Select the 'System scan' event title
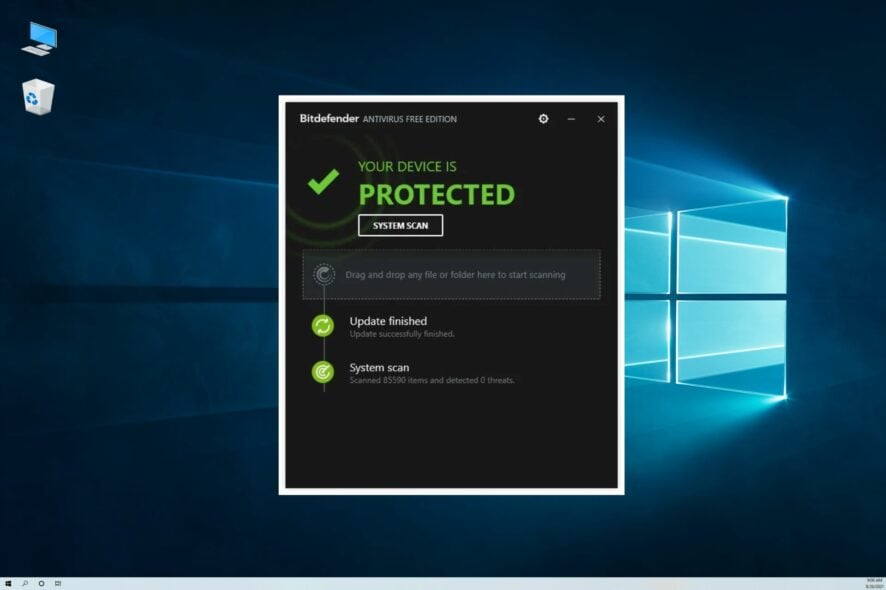Viewport: 886px width, 590px height. [379, 367]
